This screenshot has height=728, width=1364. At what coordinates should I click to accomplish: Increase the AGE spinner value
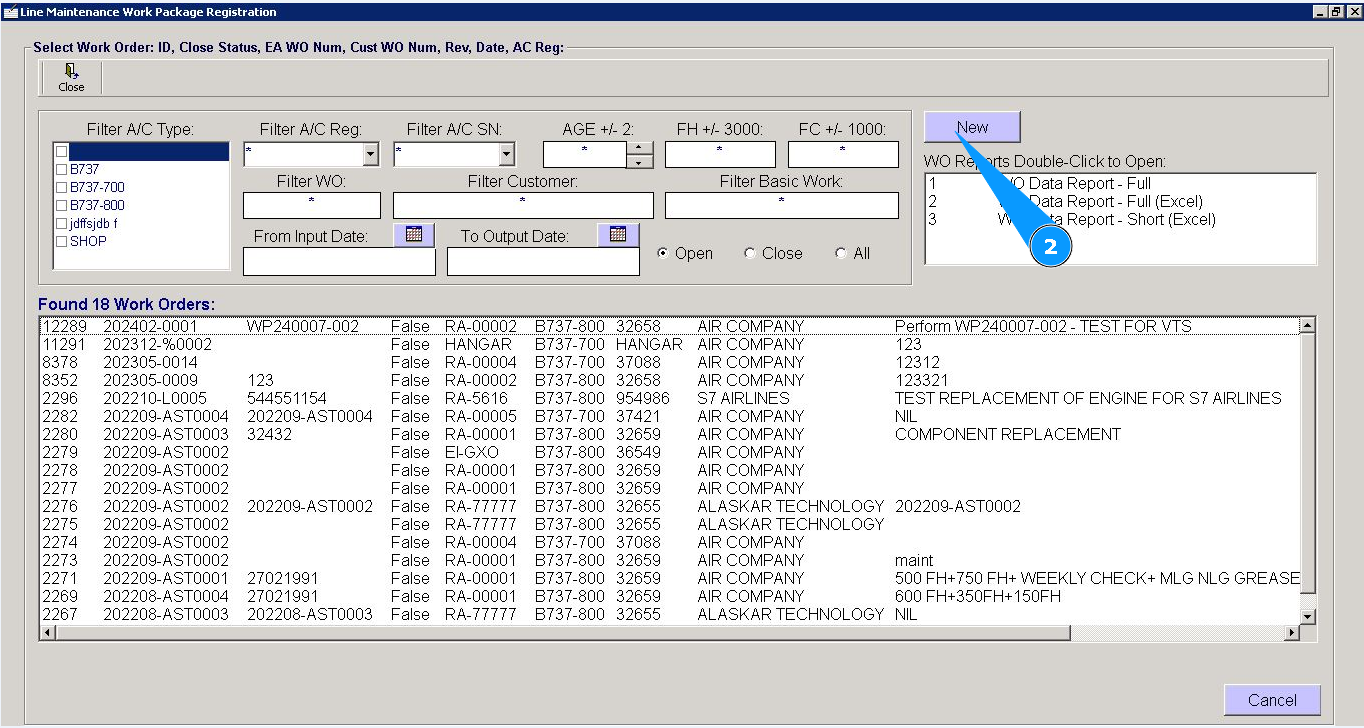tap(639, 148)
